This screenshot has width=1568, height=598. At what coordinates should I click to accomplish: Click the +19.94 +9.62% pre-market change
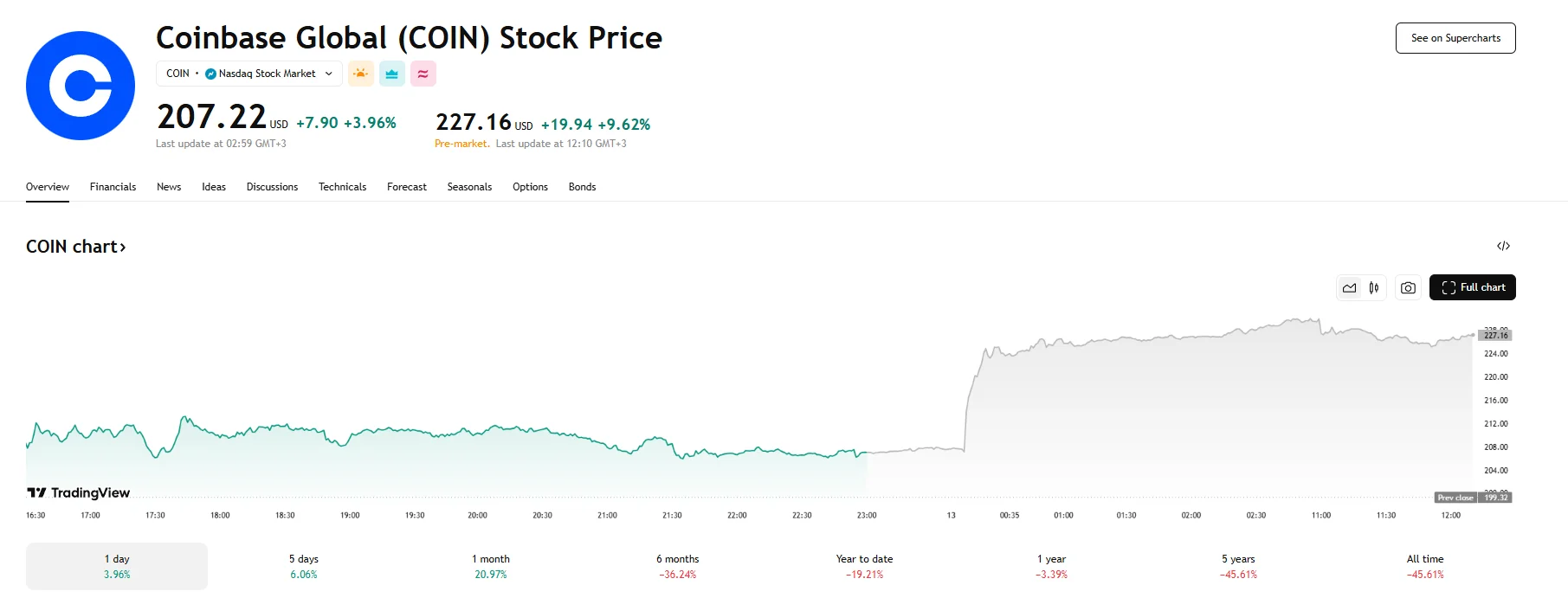tap(596, 125)
